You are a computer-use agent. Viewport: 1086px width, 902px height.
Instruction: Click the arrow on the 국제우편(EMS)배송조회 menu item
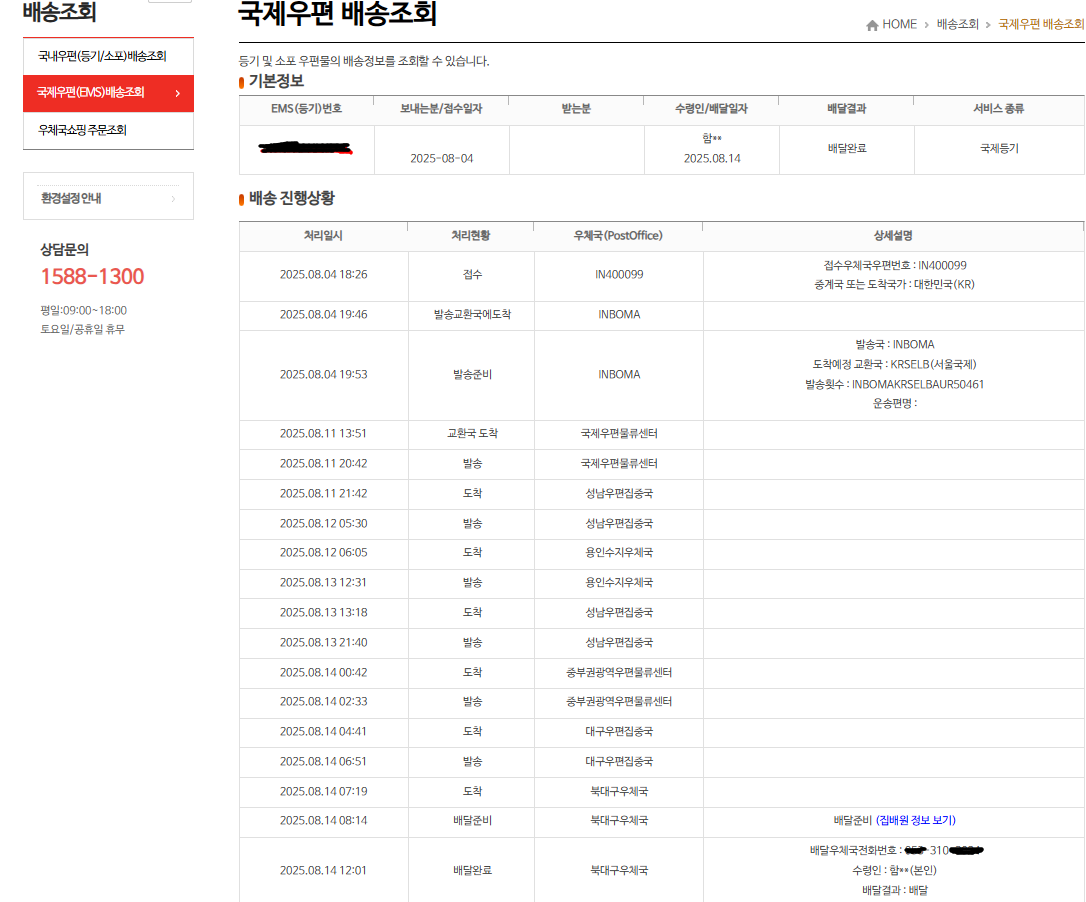click(177, 93)
